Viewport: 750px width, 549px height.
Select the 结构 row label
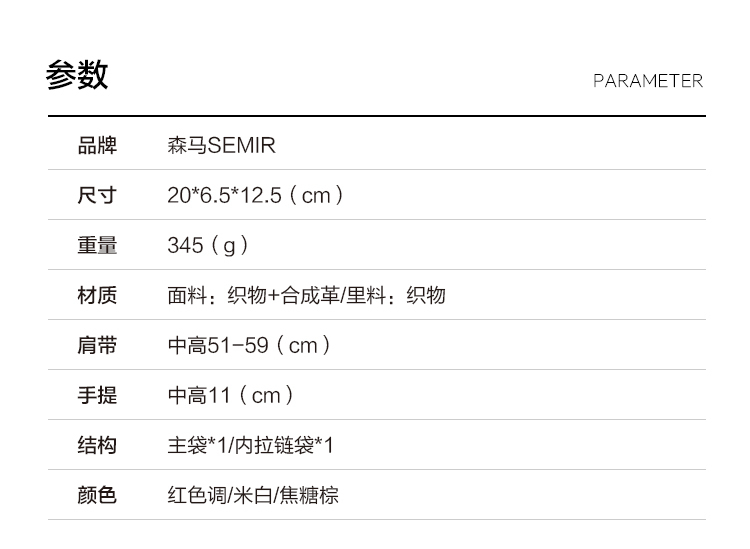click(x=97, y=446)
